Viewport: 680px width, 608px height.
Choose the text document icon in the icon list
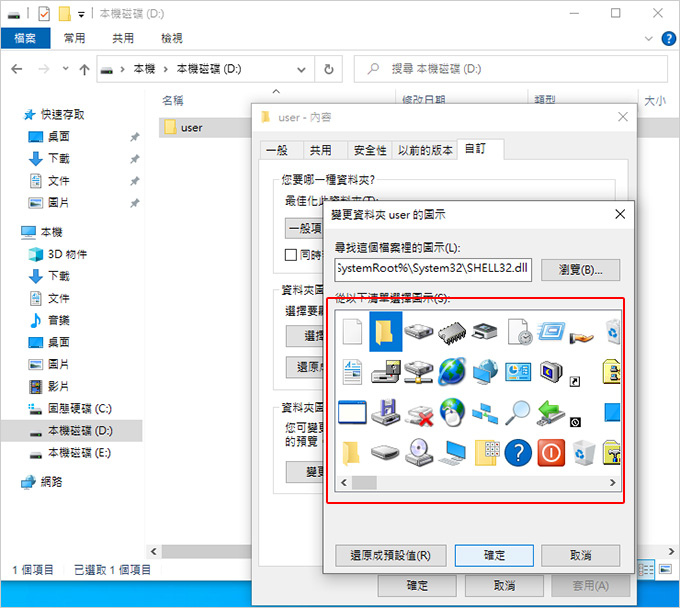352,372
